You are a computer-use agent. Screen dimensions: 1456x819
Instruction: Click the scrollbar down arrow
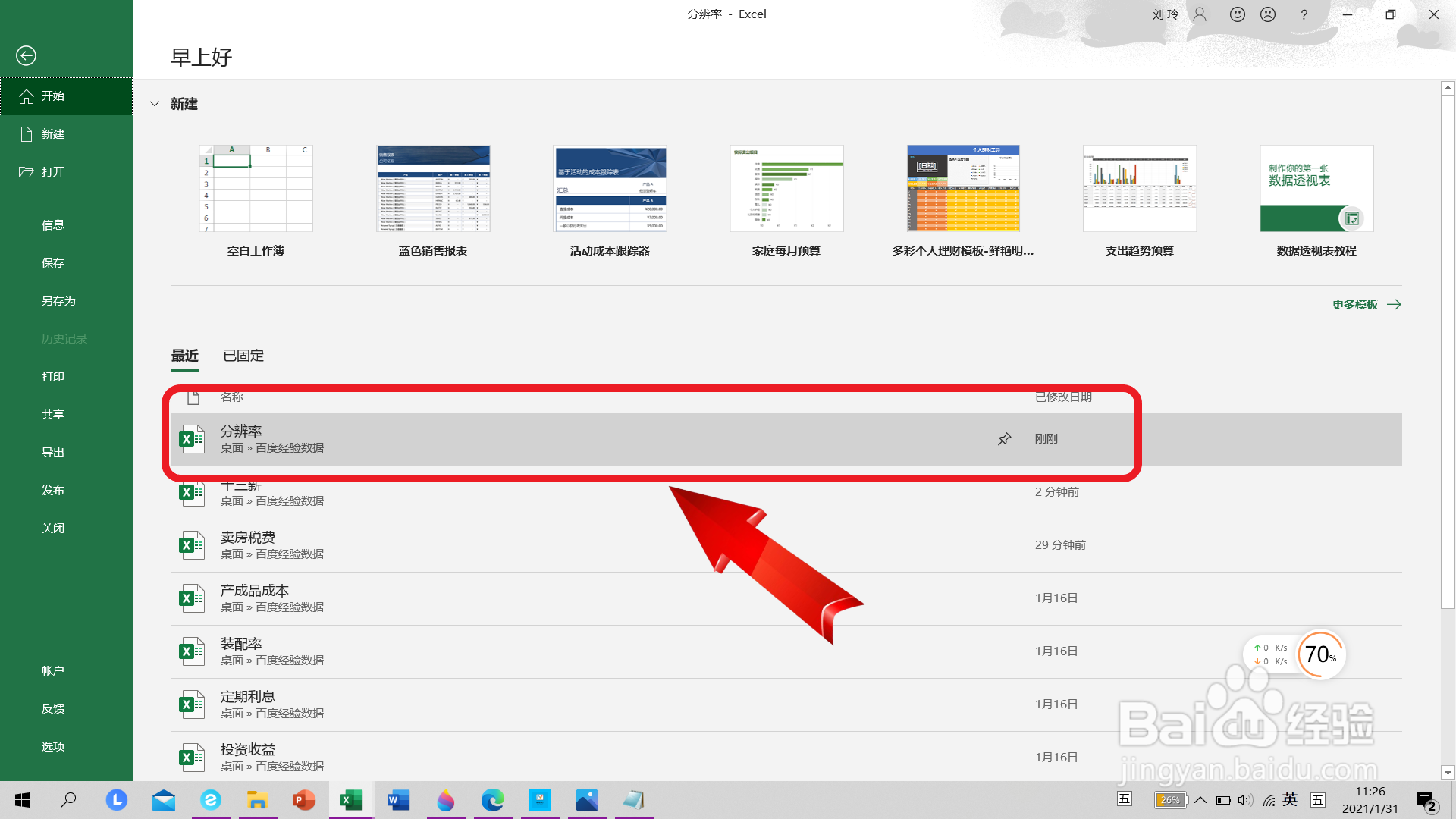(x=1448, y=773)
